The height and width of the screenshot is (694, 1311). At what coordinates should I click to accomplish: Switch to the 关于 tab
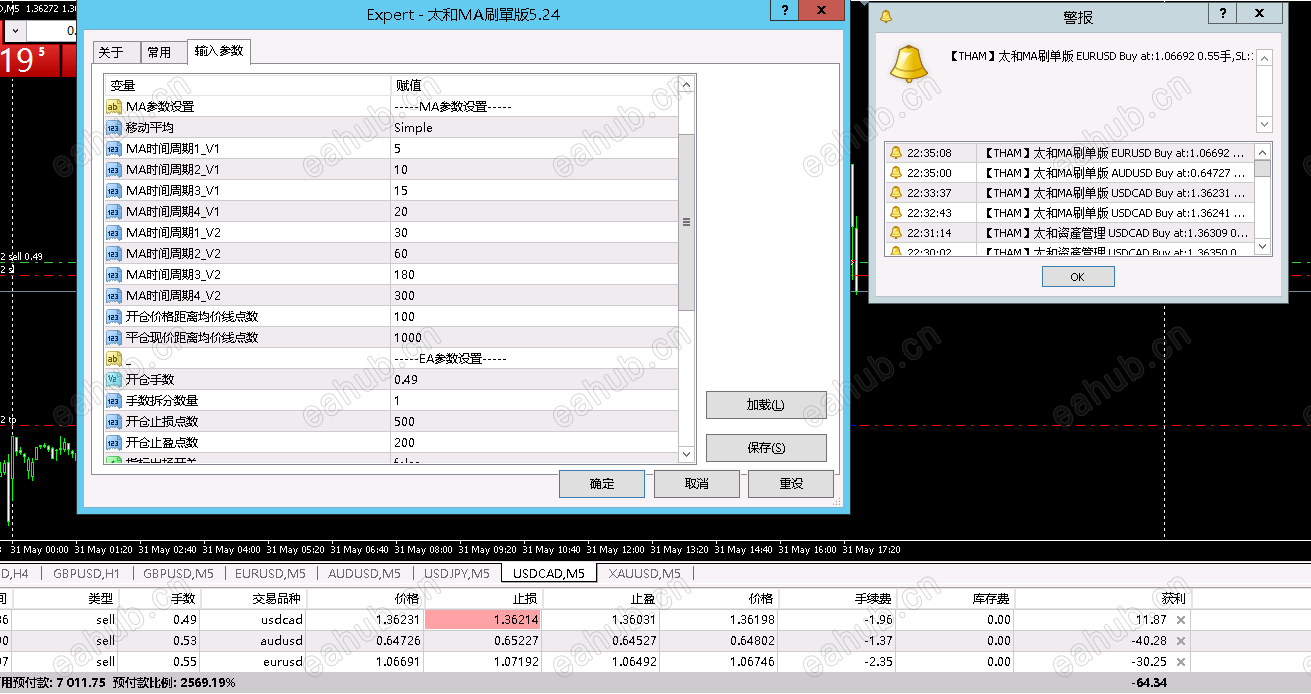(111, 53)
